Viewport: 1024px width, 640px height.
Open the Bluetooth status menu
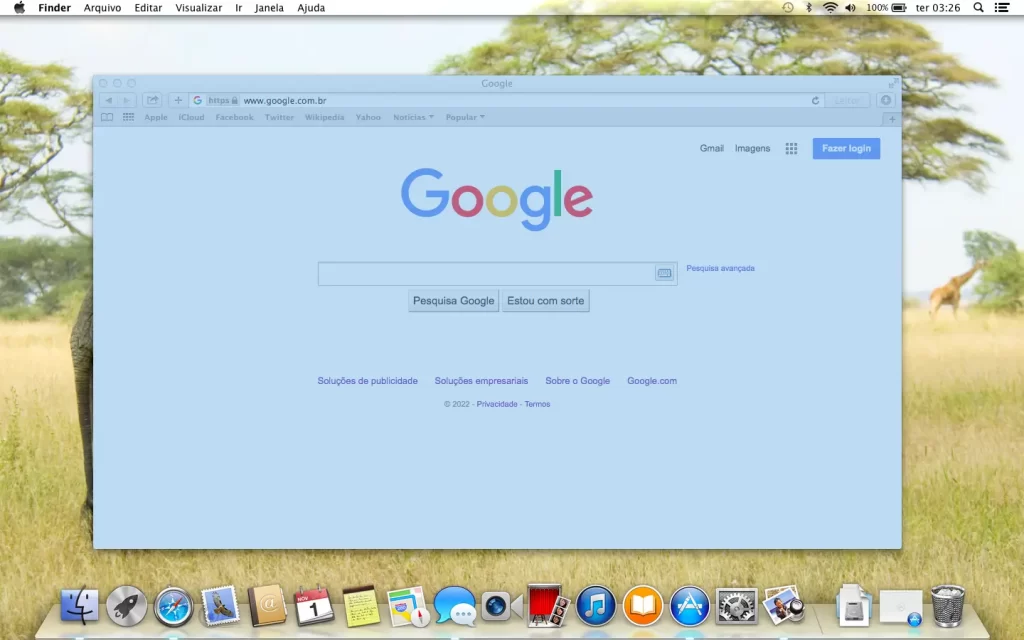[x=808, y=8]
